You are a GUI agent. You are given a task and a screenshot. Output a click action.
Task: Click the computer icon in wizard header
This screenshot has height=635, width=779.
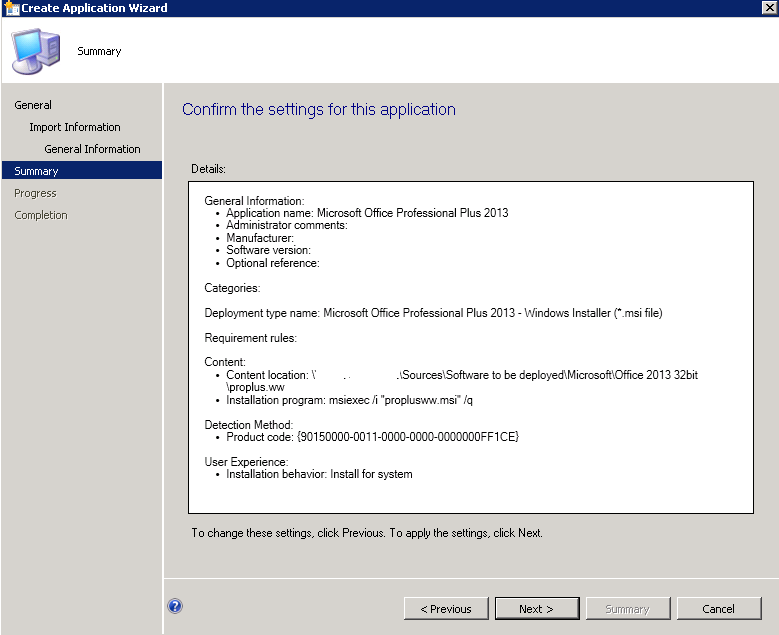point(36,52)
